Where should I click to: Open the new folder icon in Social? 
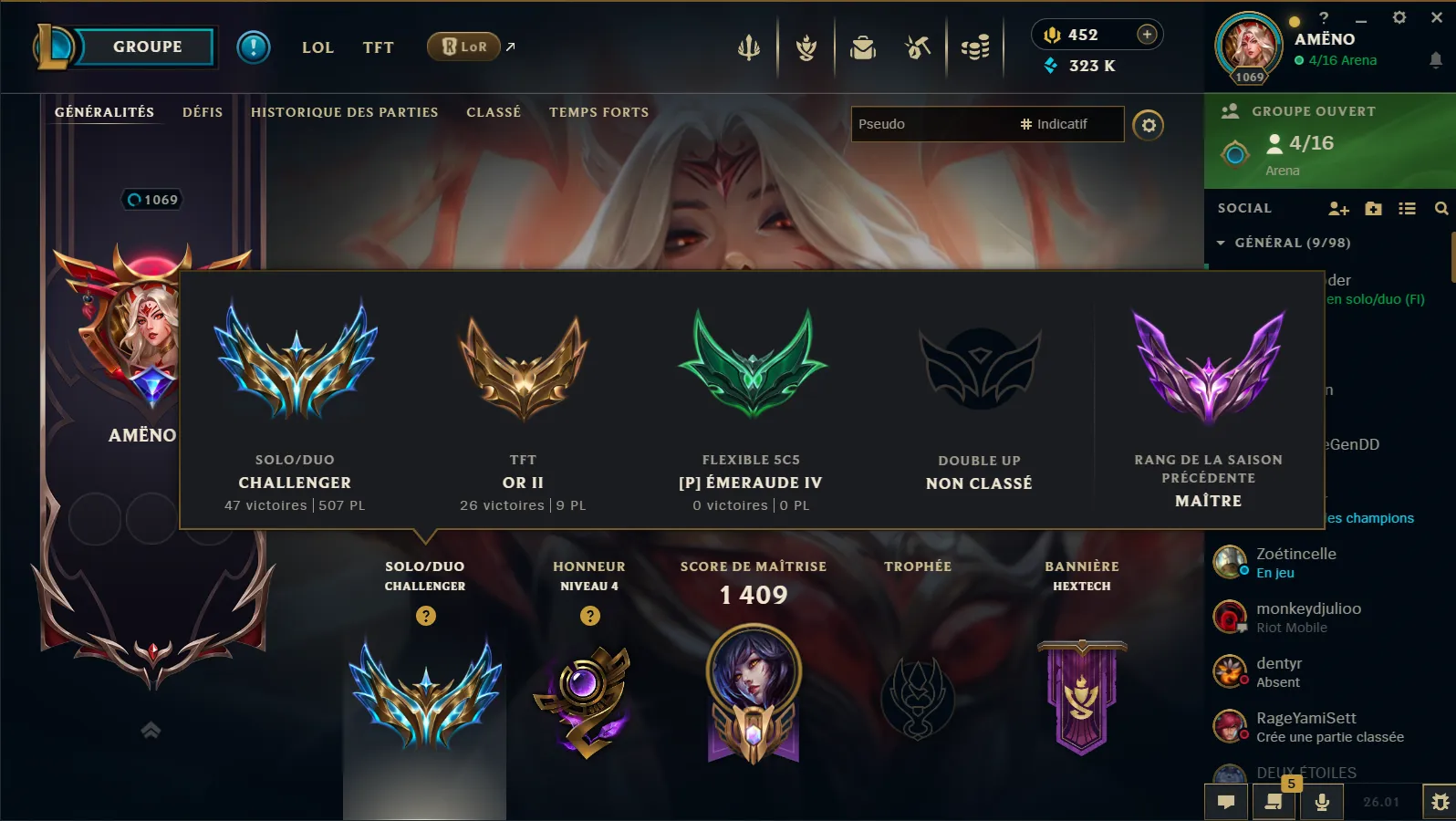1374,209
